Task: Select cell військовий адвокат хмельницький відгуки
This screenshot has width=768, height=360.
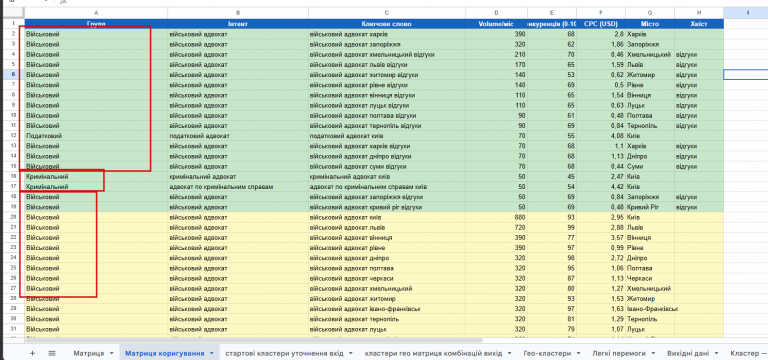Action: 387,54
